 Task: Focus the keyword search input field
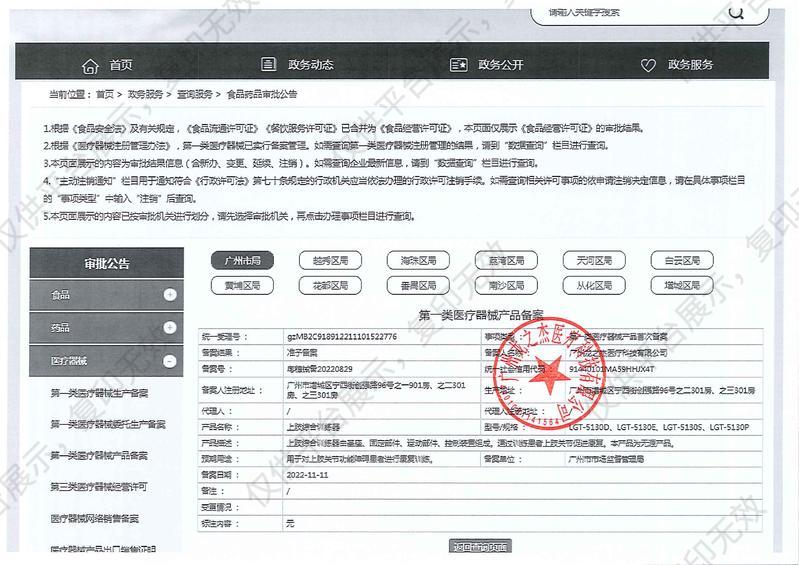650,14
